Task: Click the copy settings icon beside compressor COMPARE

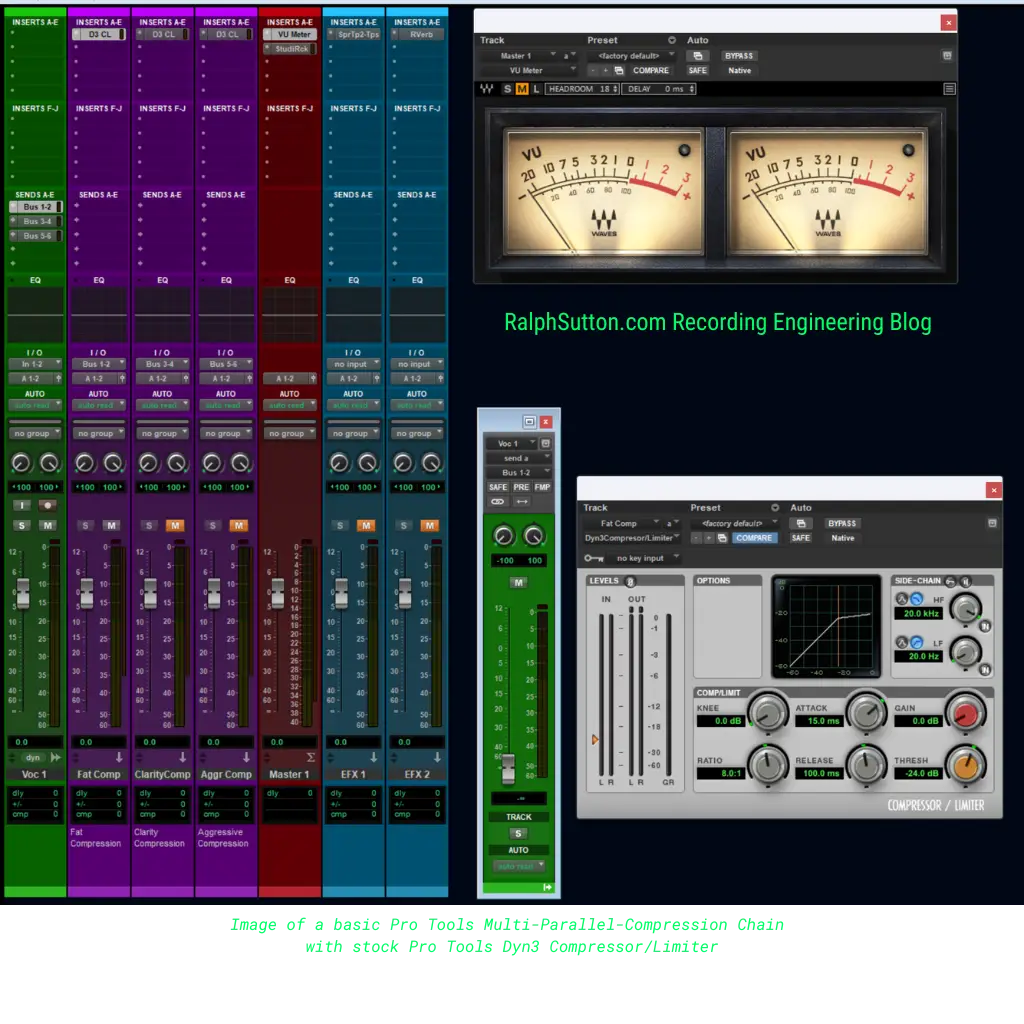Action: point(722,538)
